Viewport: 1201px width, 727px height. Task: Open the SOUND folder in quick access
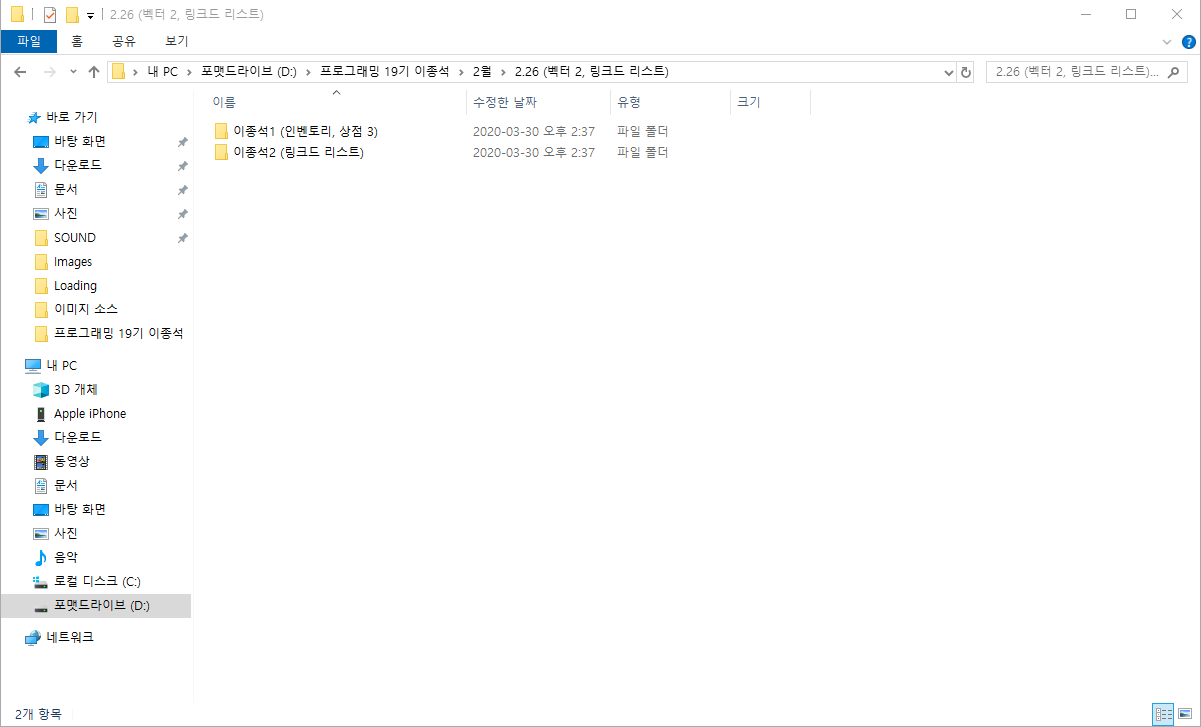[x=74, y=237]
